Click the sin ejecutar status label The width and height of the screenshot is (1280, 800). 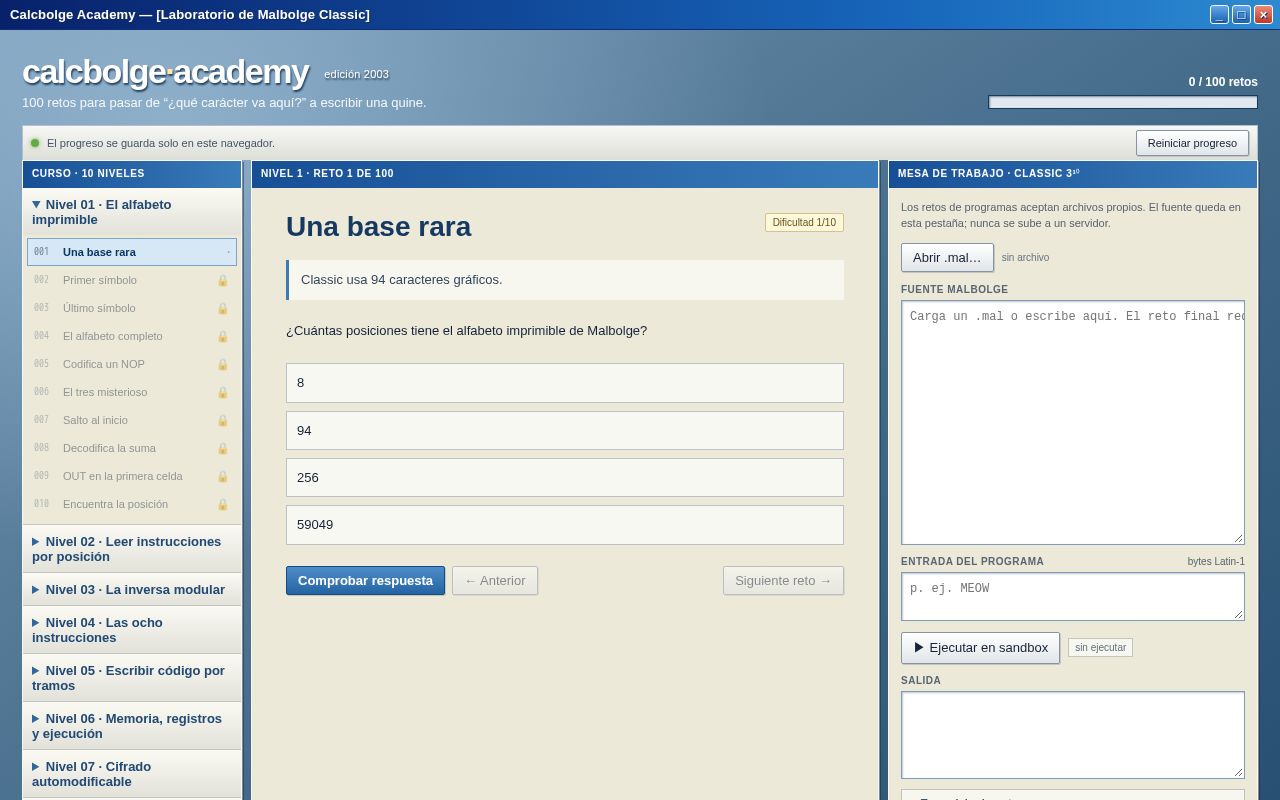pyautogui.click(x=1100, y=648)
